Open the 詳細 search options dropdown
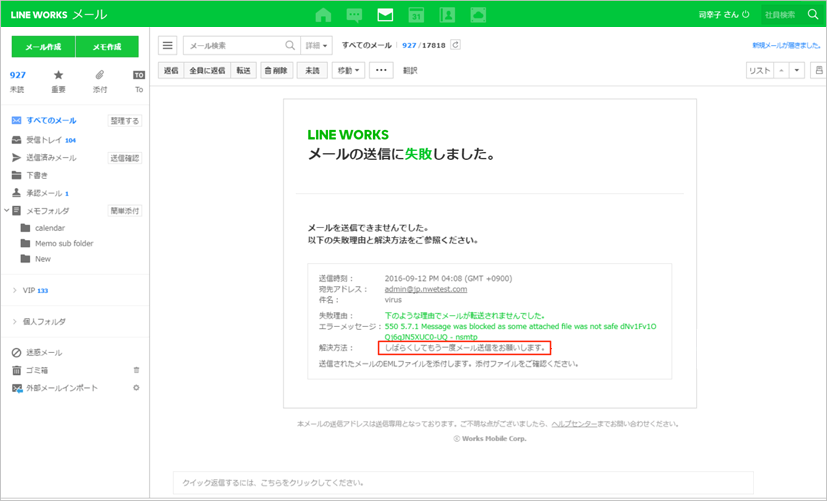 (316, 45)
